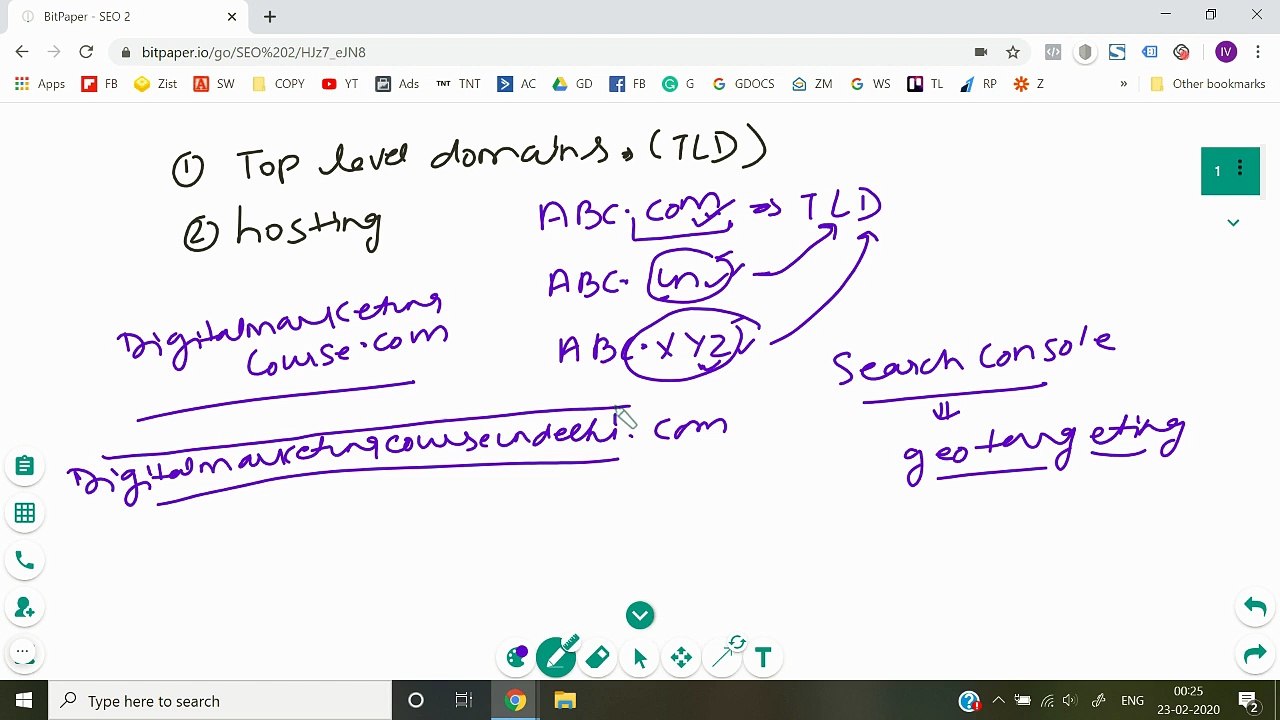Open the clipboard notes panel

click(25, 466)
